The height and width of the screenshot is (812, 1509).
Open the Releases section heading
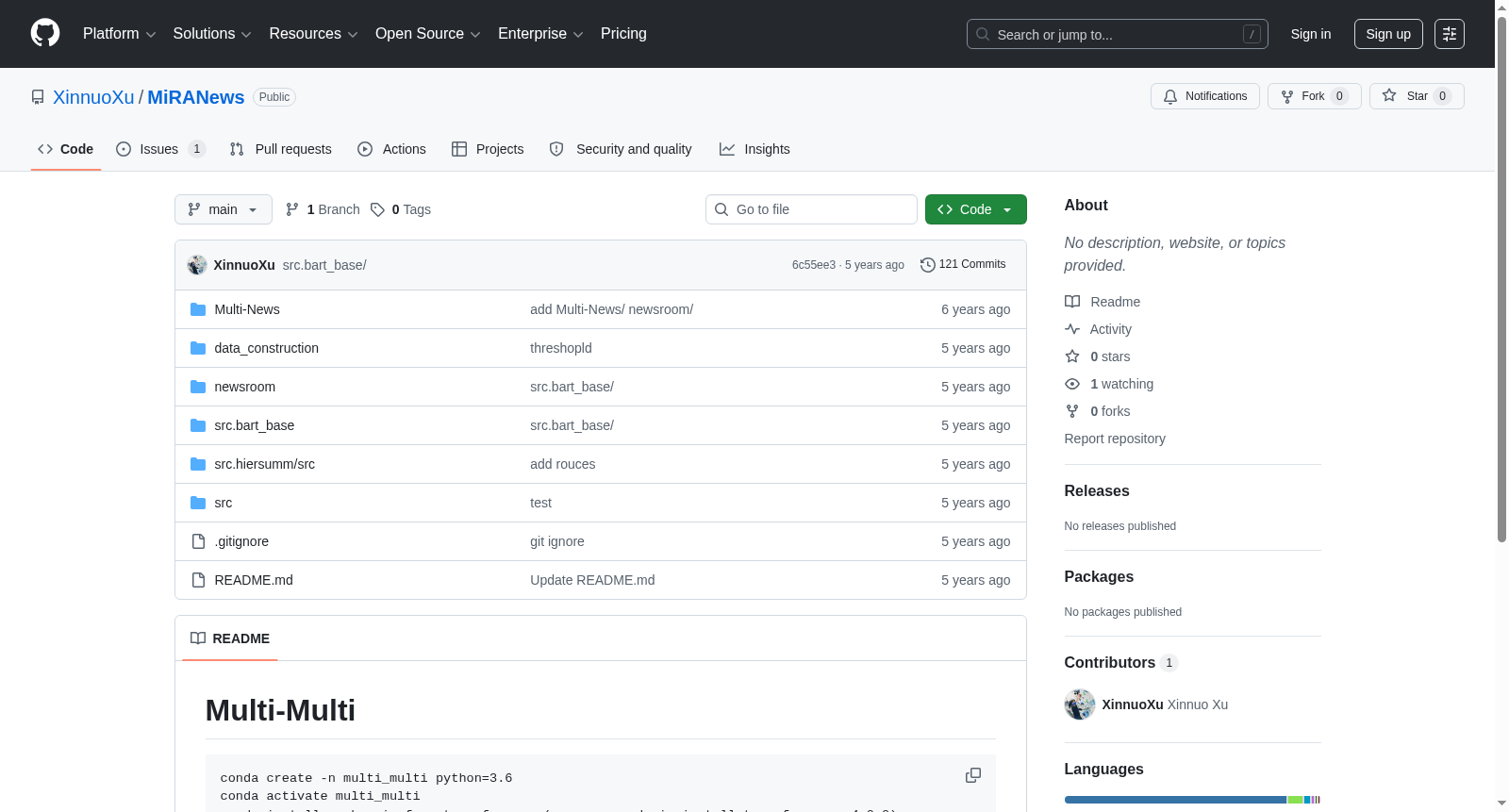point(1097,491)
